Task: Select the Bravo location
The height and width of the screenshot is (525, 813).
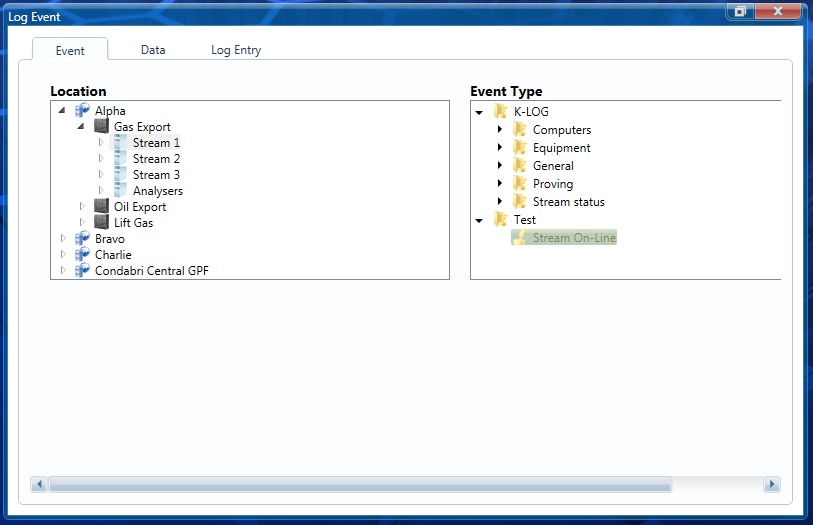Action: (110, 239)
